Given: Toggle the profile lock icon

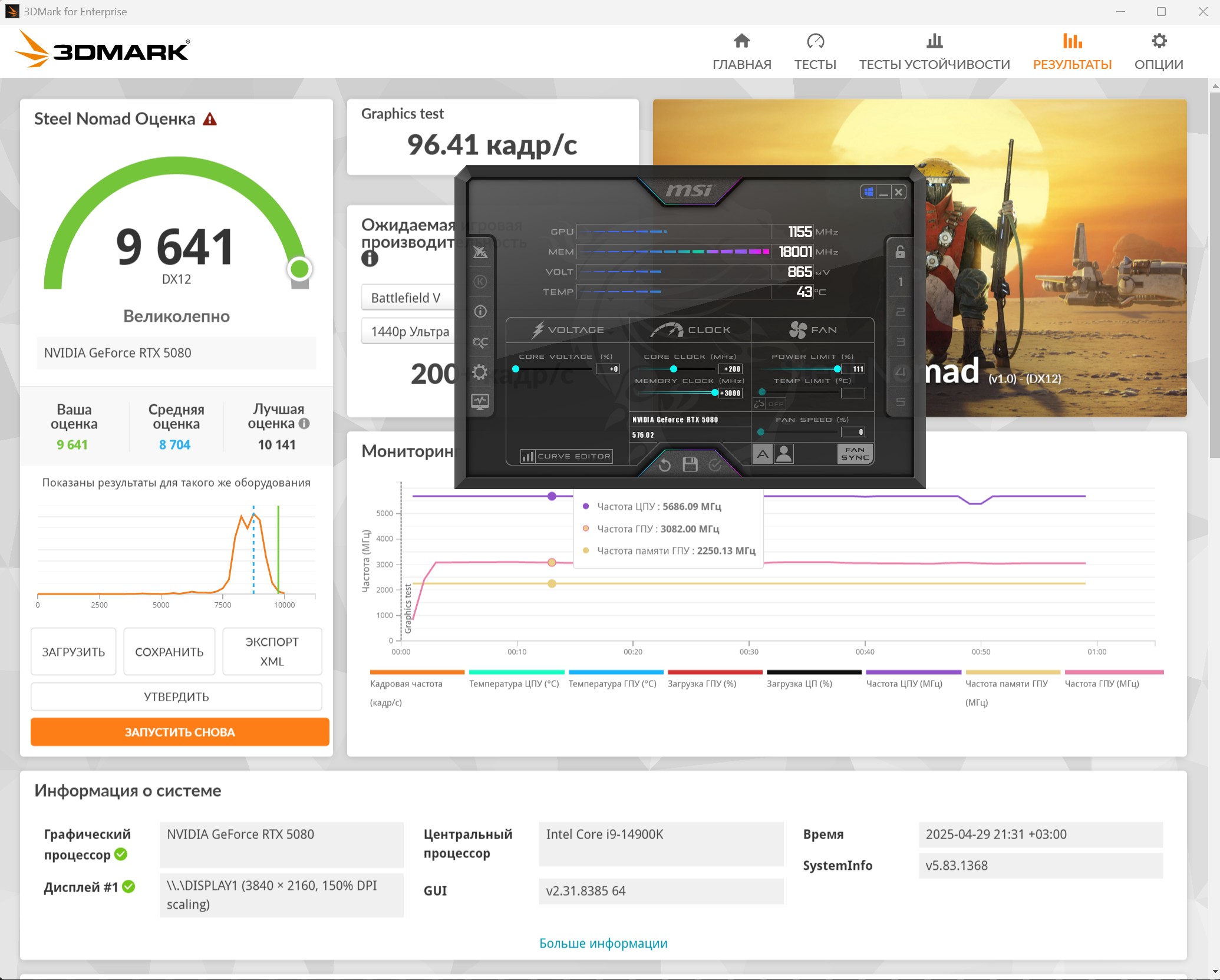Looking at the screenshot, I should [900, 252].
